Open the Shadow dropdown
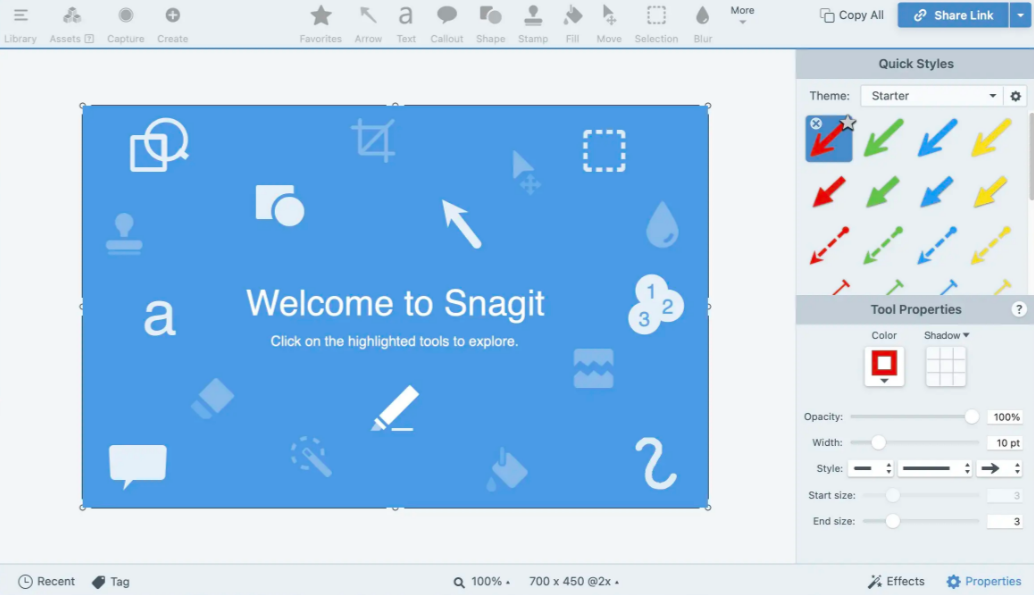Screen dimensions: 1034x595 [x=946, y=335]
